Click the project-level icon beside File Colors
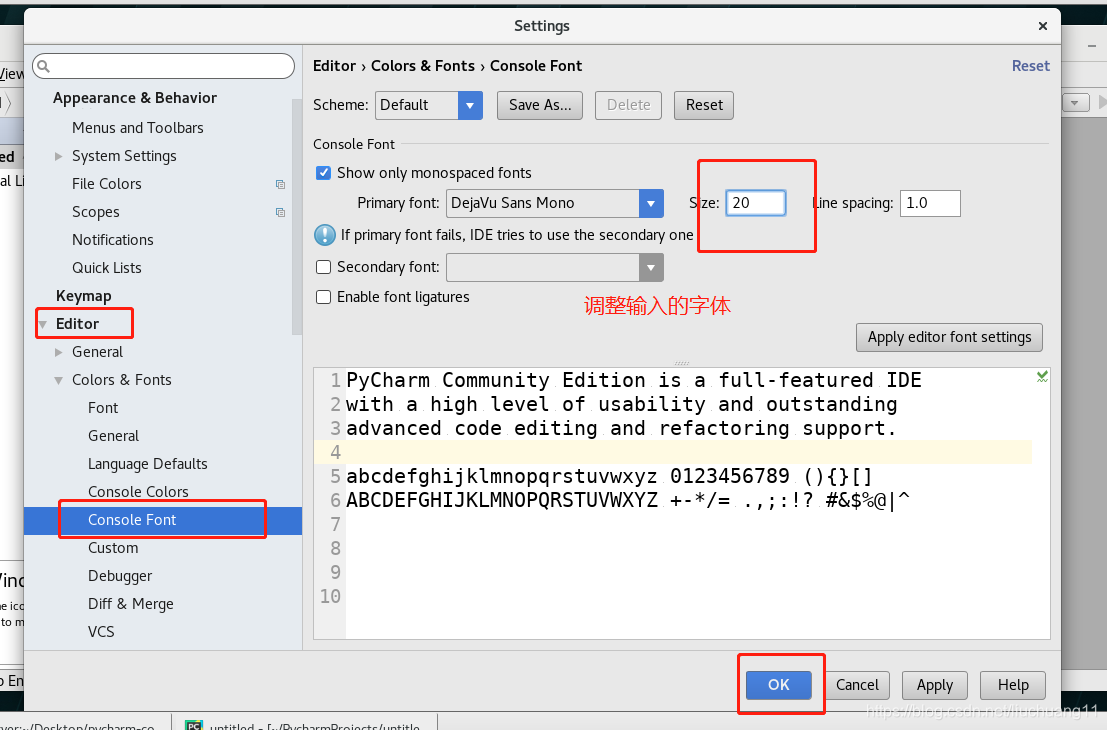The height and width of the screenshot is (730, 1107). [x=280, y=184]
